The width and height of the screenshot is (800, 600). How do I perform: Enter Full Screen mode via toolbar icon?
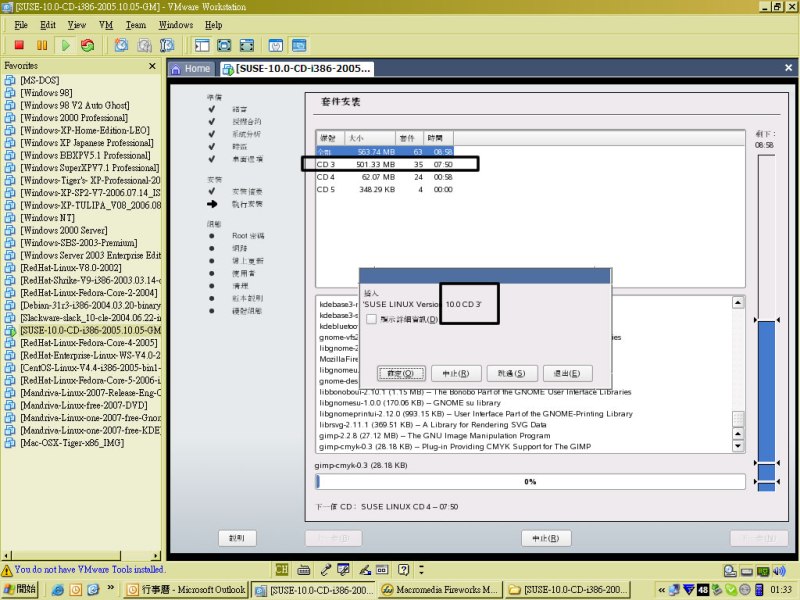pyautogui.click(x=246, y=45)
